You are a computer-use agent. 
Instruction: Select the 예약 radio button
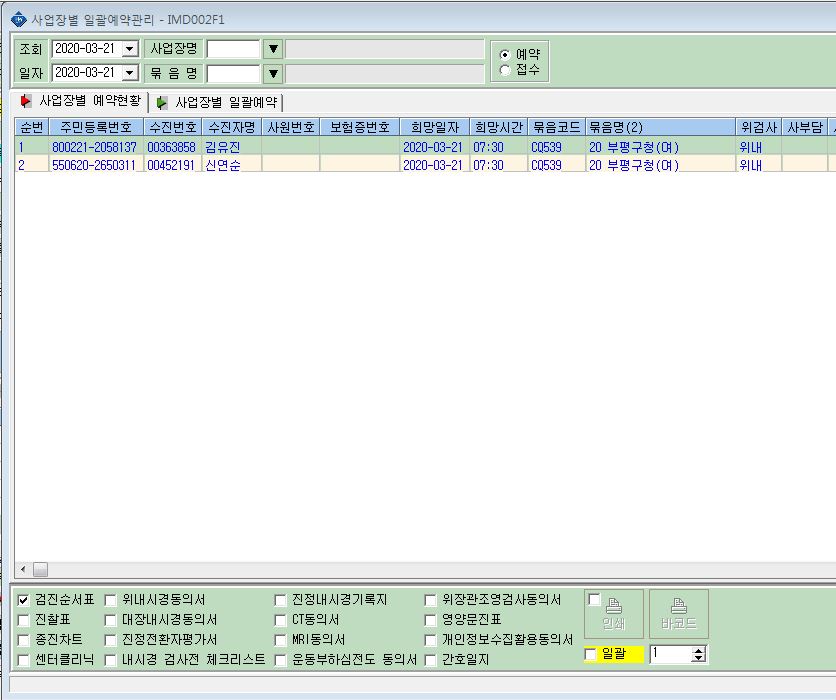point(504,54)
